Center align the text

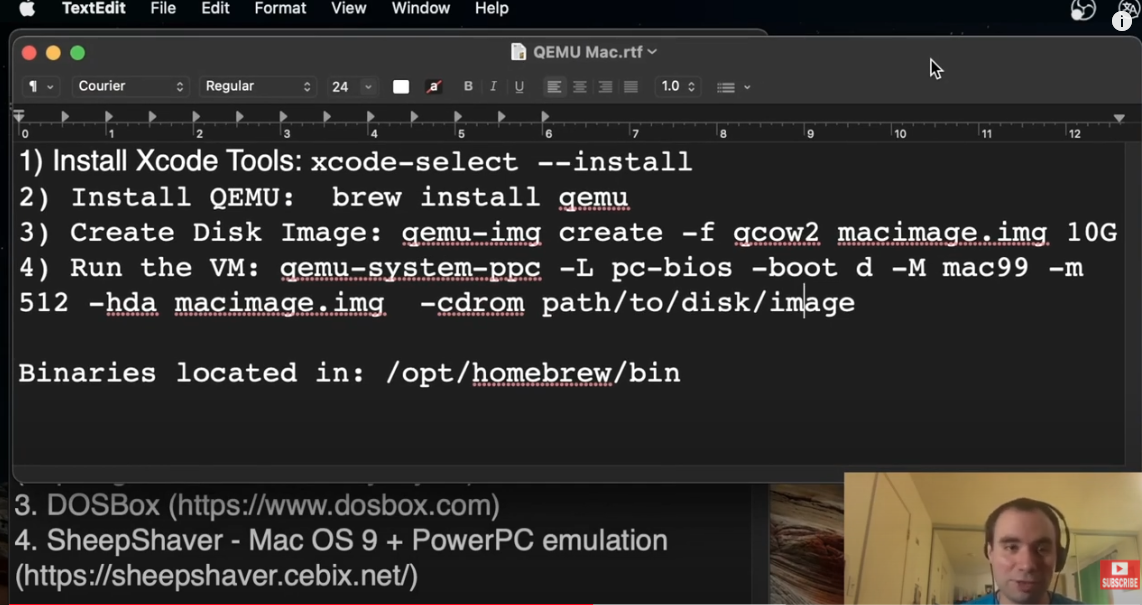coord(580,87)
